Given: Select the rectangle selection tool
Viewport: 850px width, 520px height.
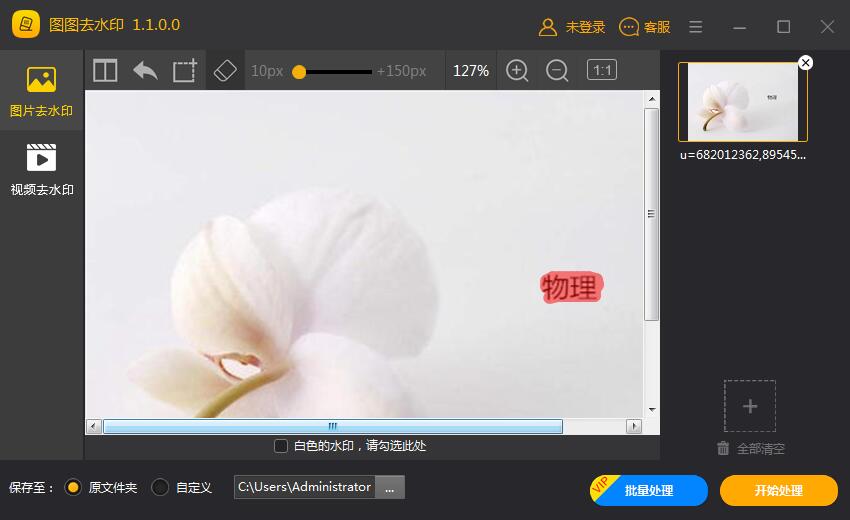Looking at the screenshot, I should (185, 70).
